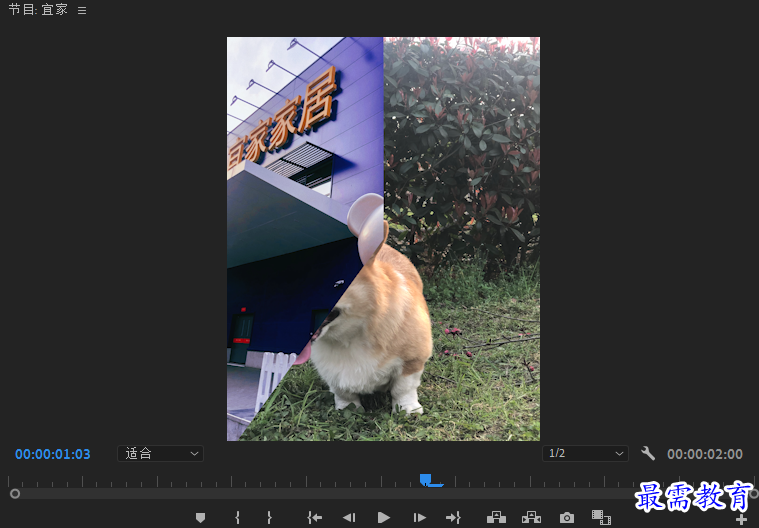Viewport: 759px width, 528px height.
Task: Open the Comparison View button
Action: click(601, 517)
